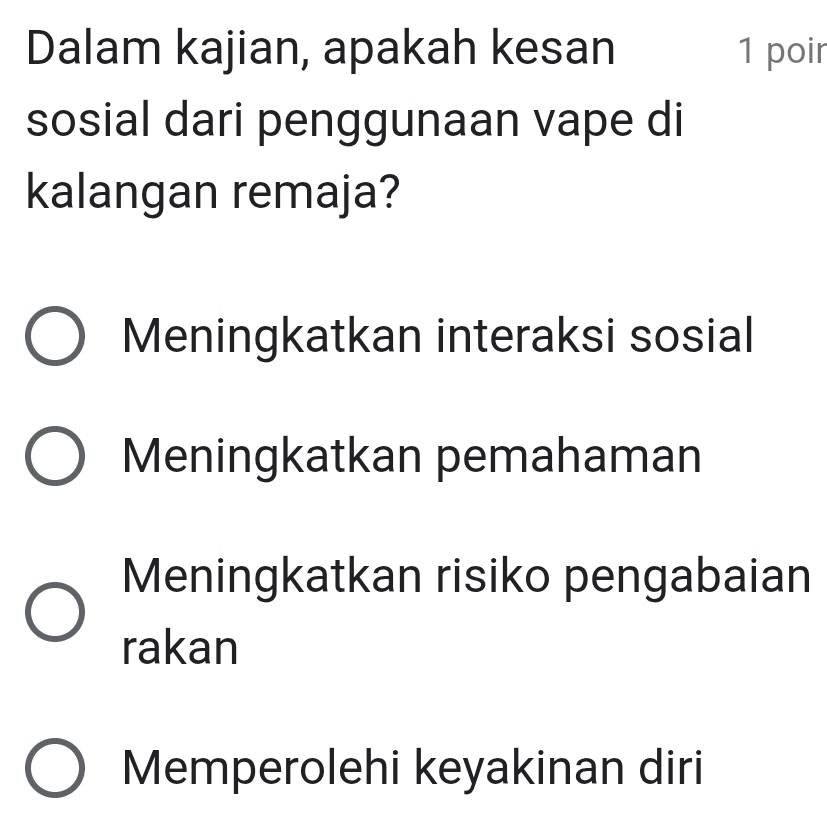Click the 'Memperolehi keyakinan diri' label text

(x=412, y=768)
